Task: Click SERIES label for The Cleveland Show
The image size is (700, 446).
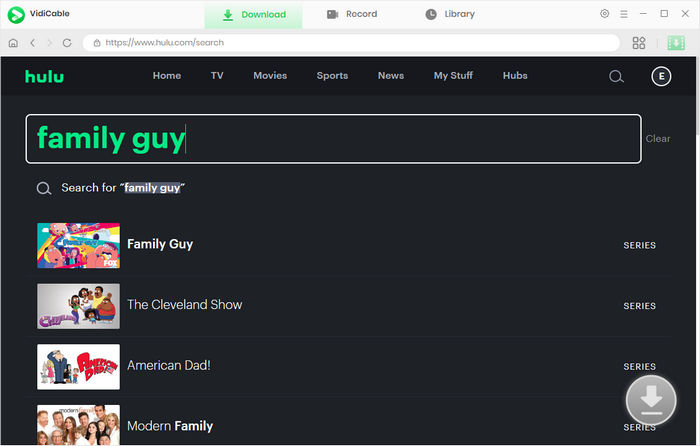Action: point(639,306)
